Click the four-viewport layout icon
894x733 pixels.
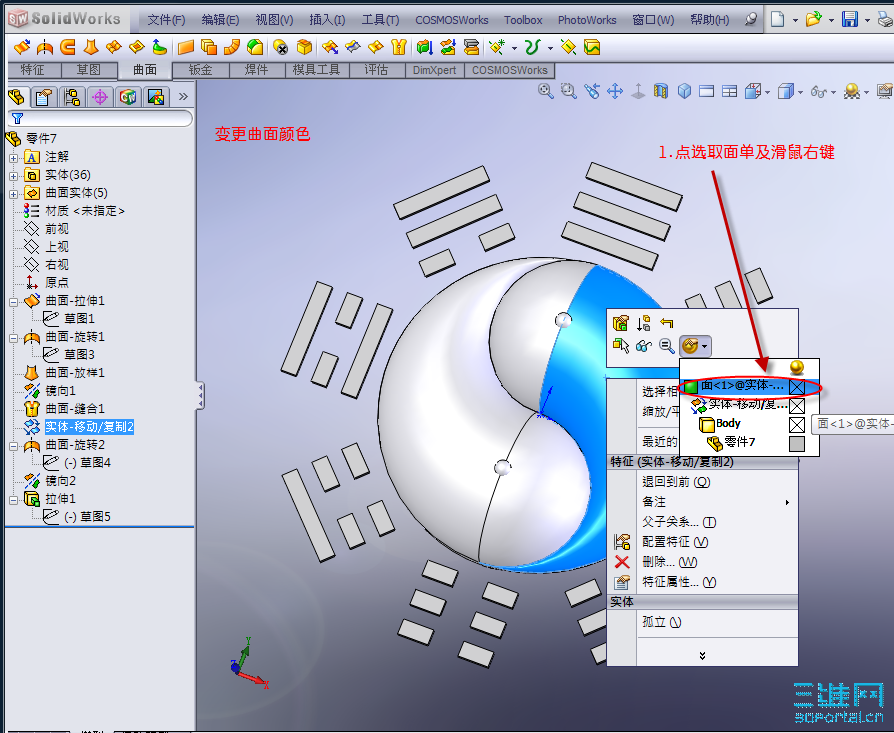point(729,91)
